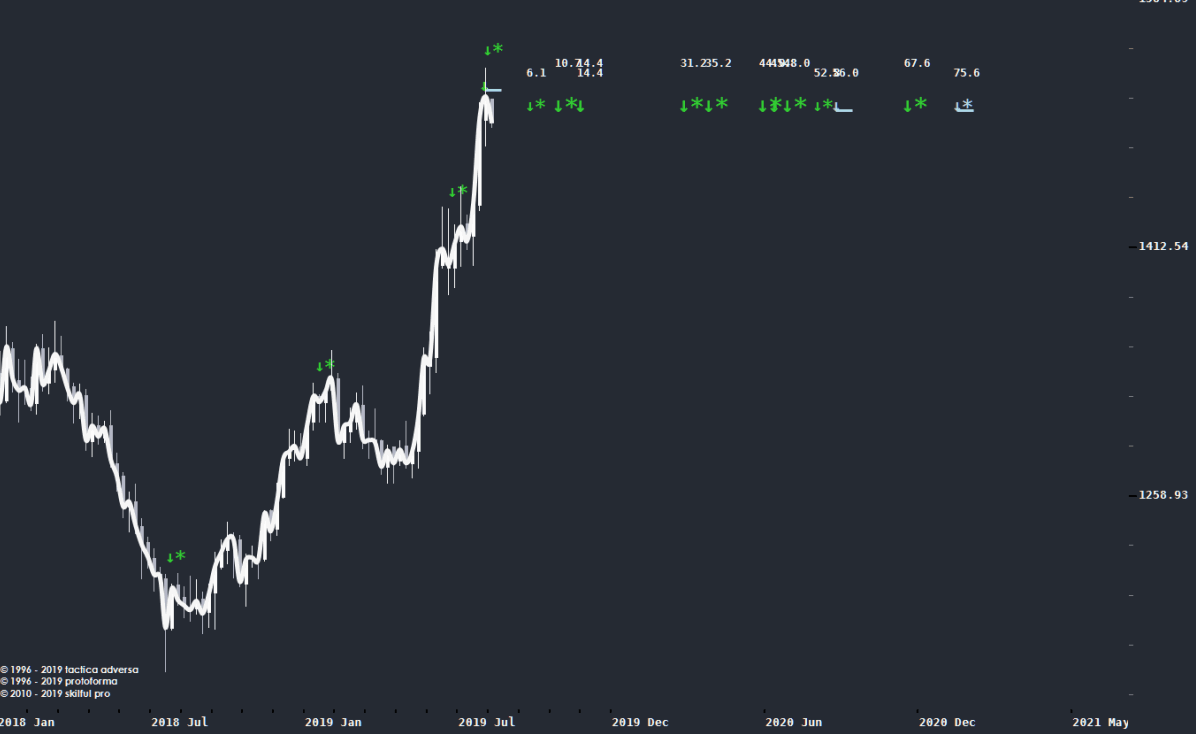Click the green arrow-star marker below 6.1
Image resolution: width=1196 pixels, height=734 pixels.
[x=536, y=105]
